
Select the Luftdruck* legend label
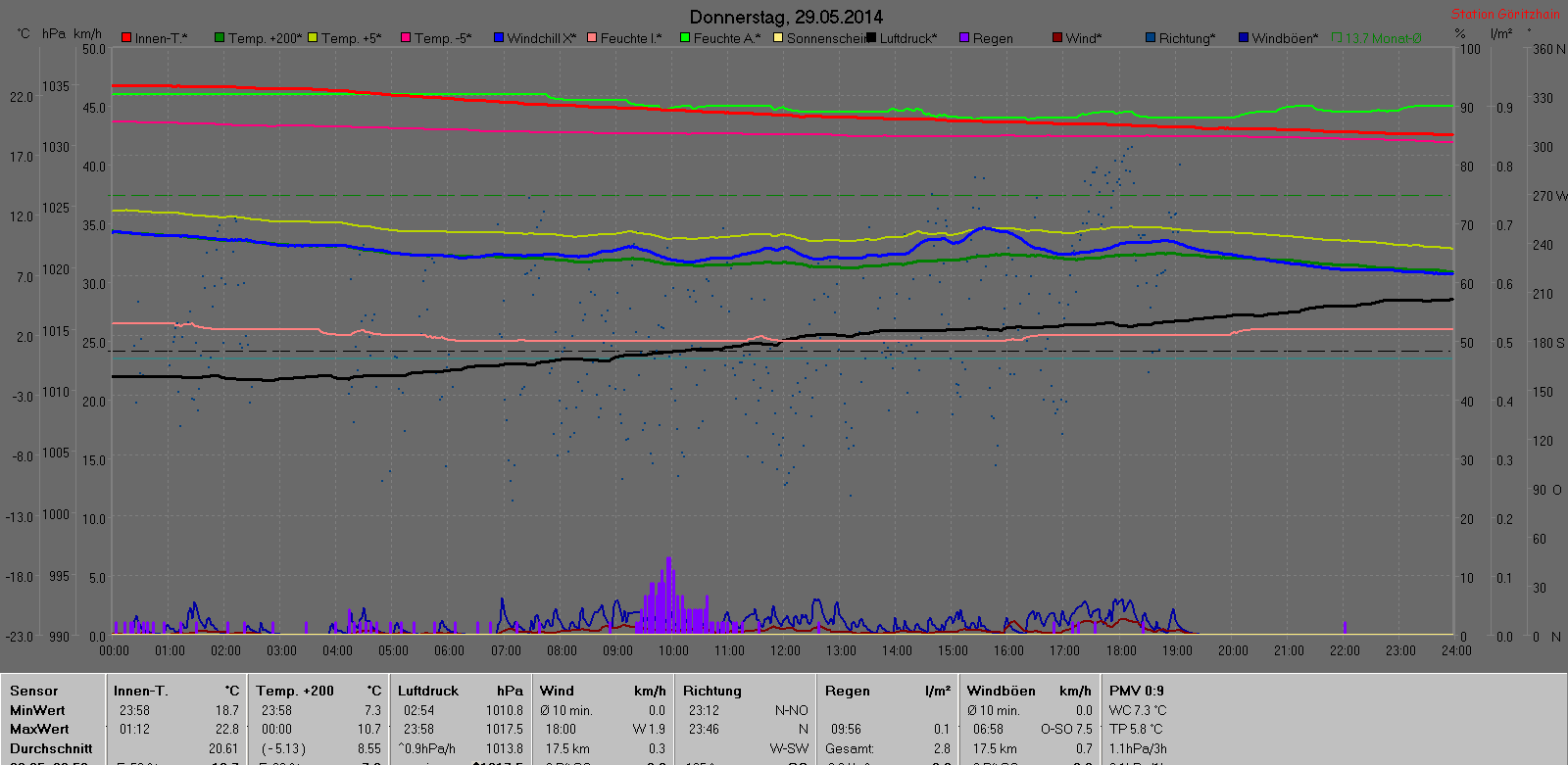pos(908,38)
